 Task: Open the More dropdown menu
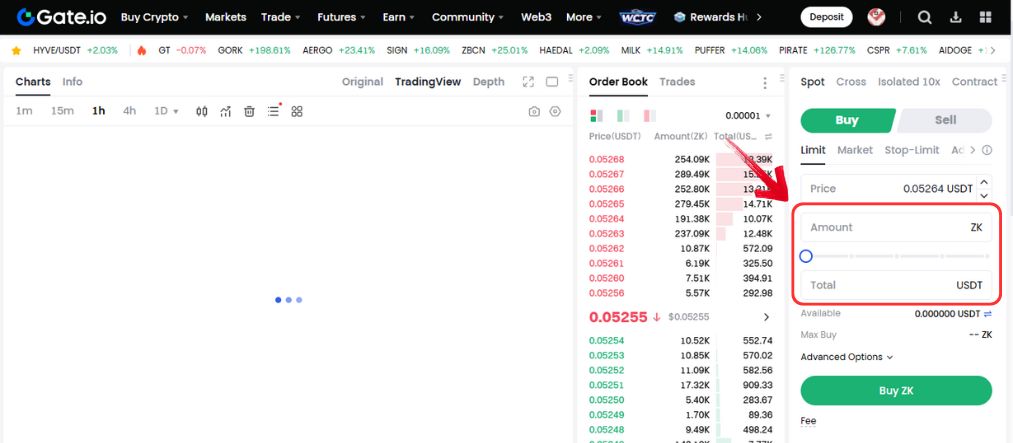(x=584, y=17)
